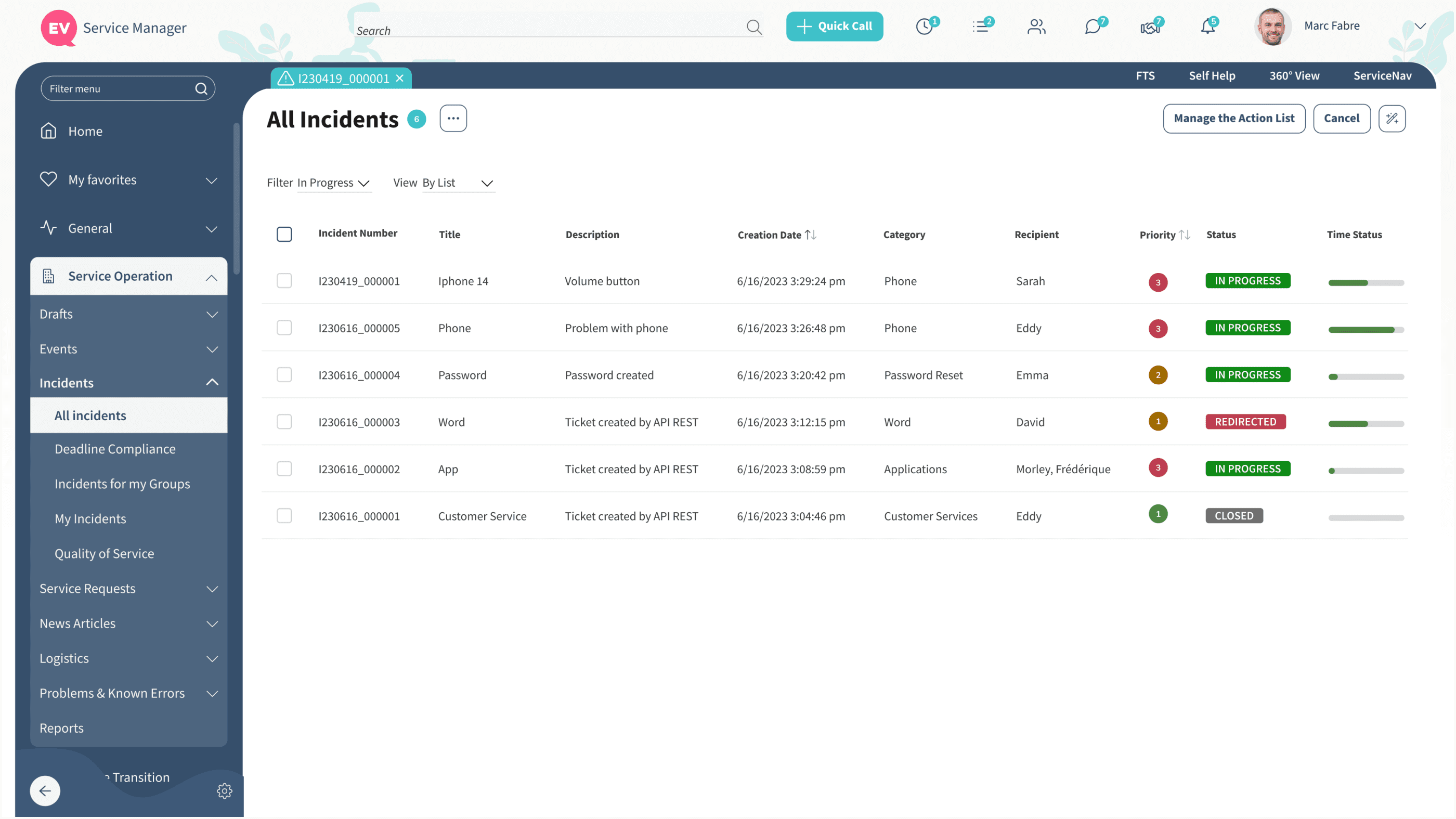Viewport: 1456px width, 819px height.
Task: Click the green priority badge for I230616_000001
Action: click(x=1158, y=514)
